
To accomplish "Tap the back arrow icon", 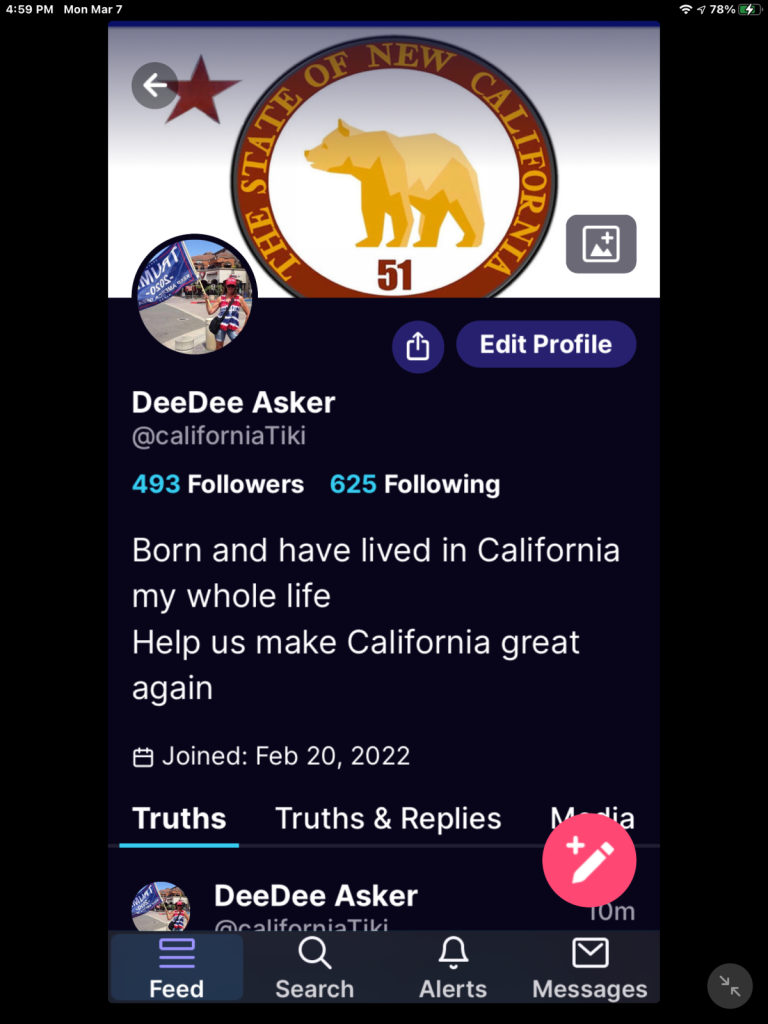I will pyautogui.click(x=155, y=86).
